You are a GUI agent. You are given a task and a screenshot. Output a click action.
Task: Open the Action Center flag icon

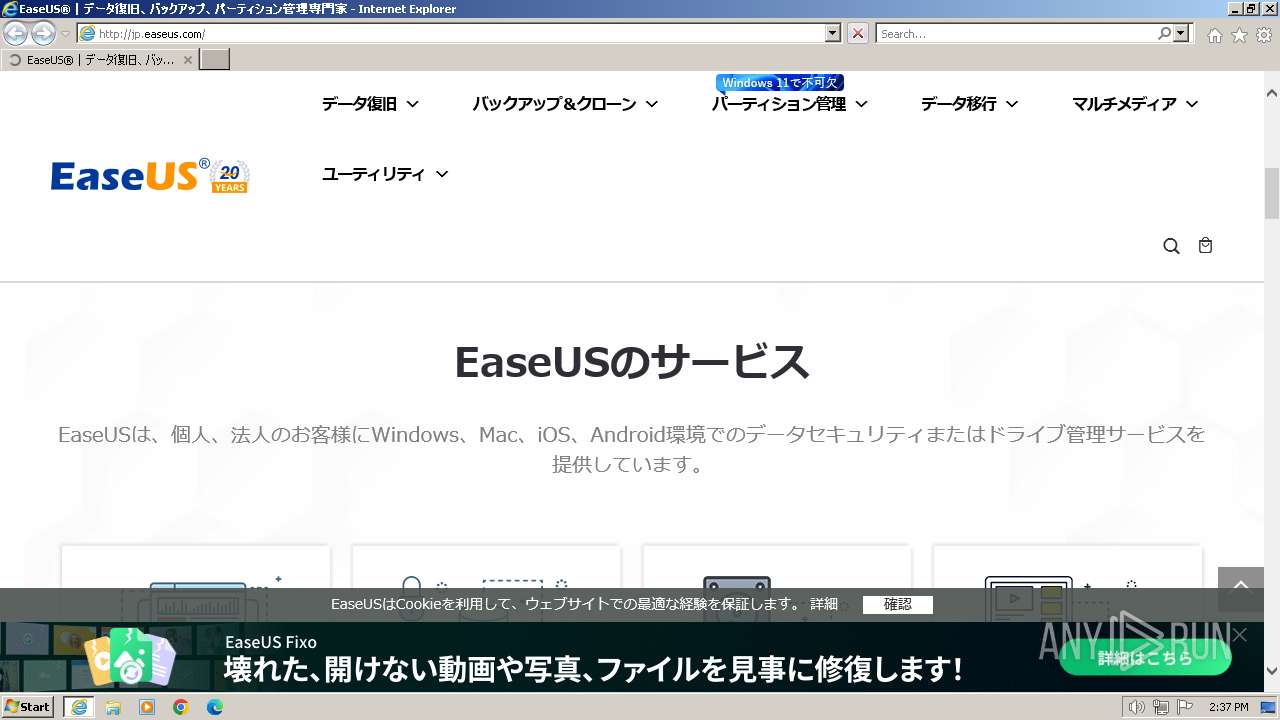(1185, 707)
